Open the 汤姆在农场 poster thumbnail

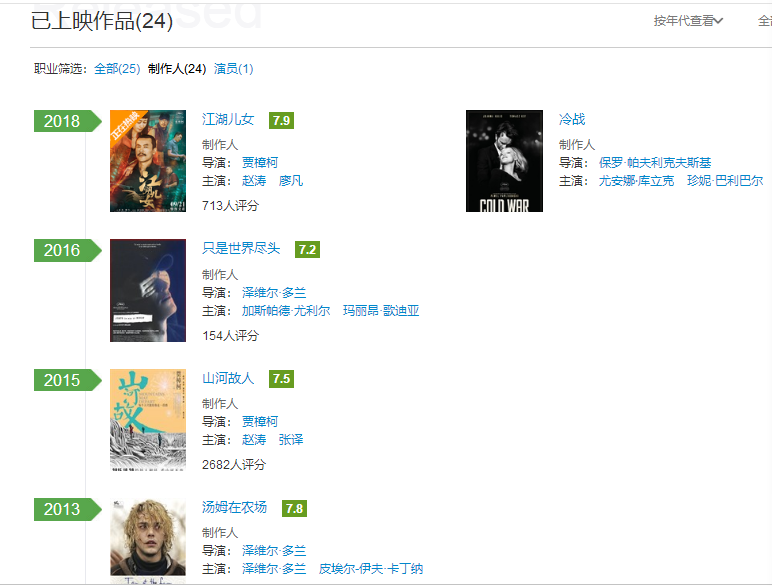coord(148,542)
